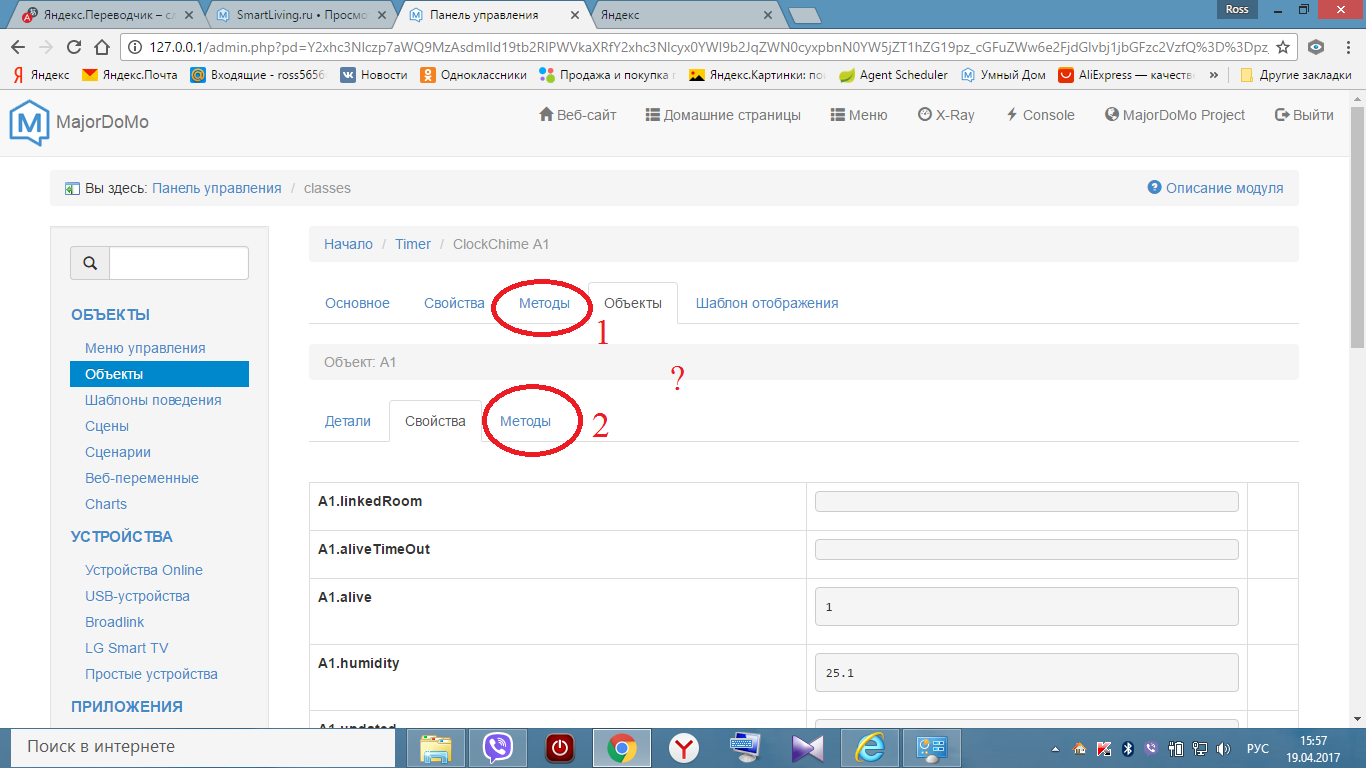Log out with Выйти
Viewport: 1366px width, 768px height.
pos(1304,115)
